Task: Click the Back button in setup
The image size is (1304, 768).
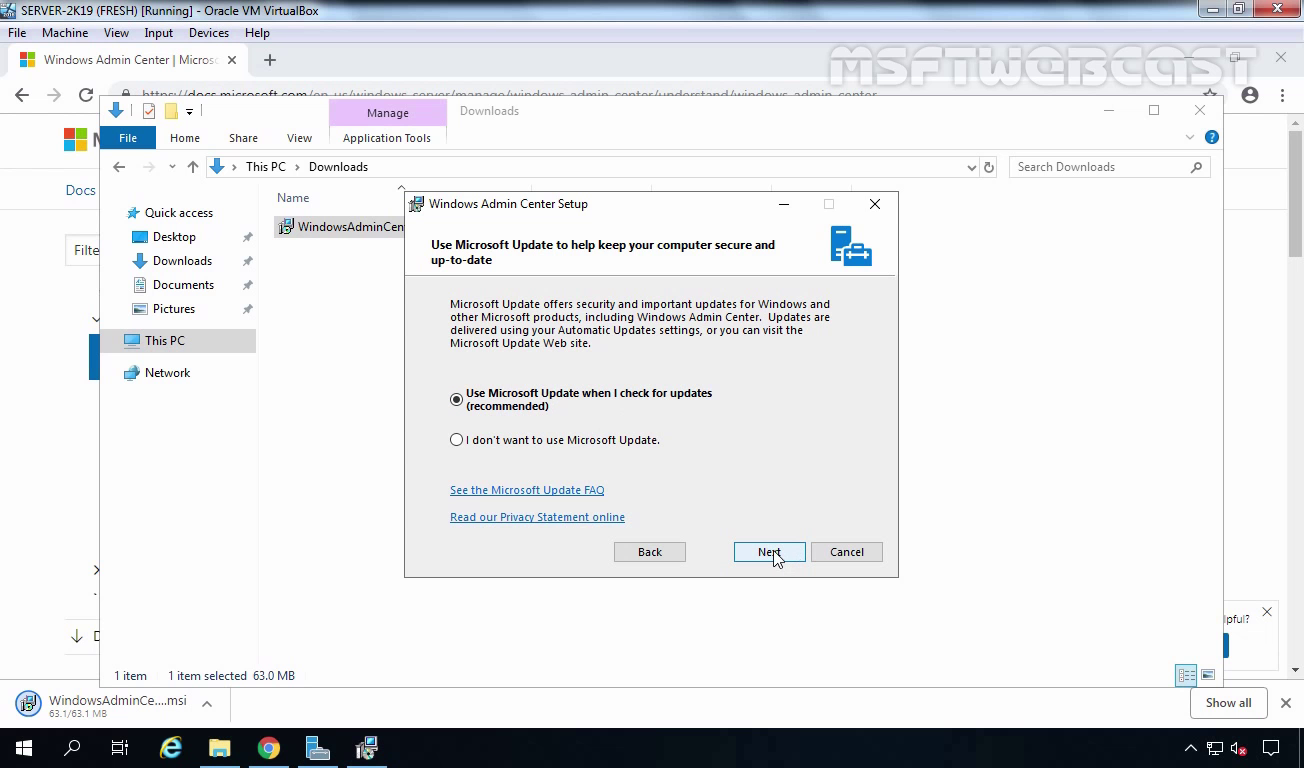Action: 650,552
